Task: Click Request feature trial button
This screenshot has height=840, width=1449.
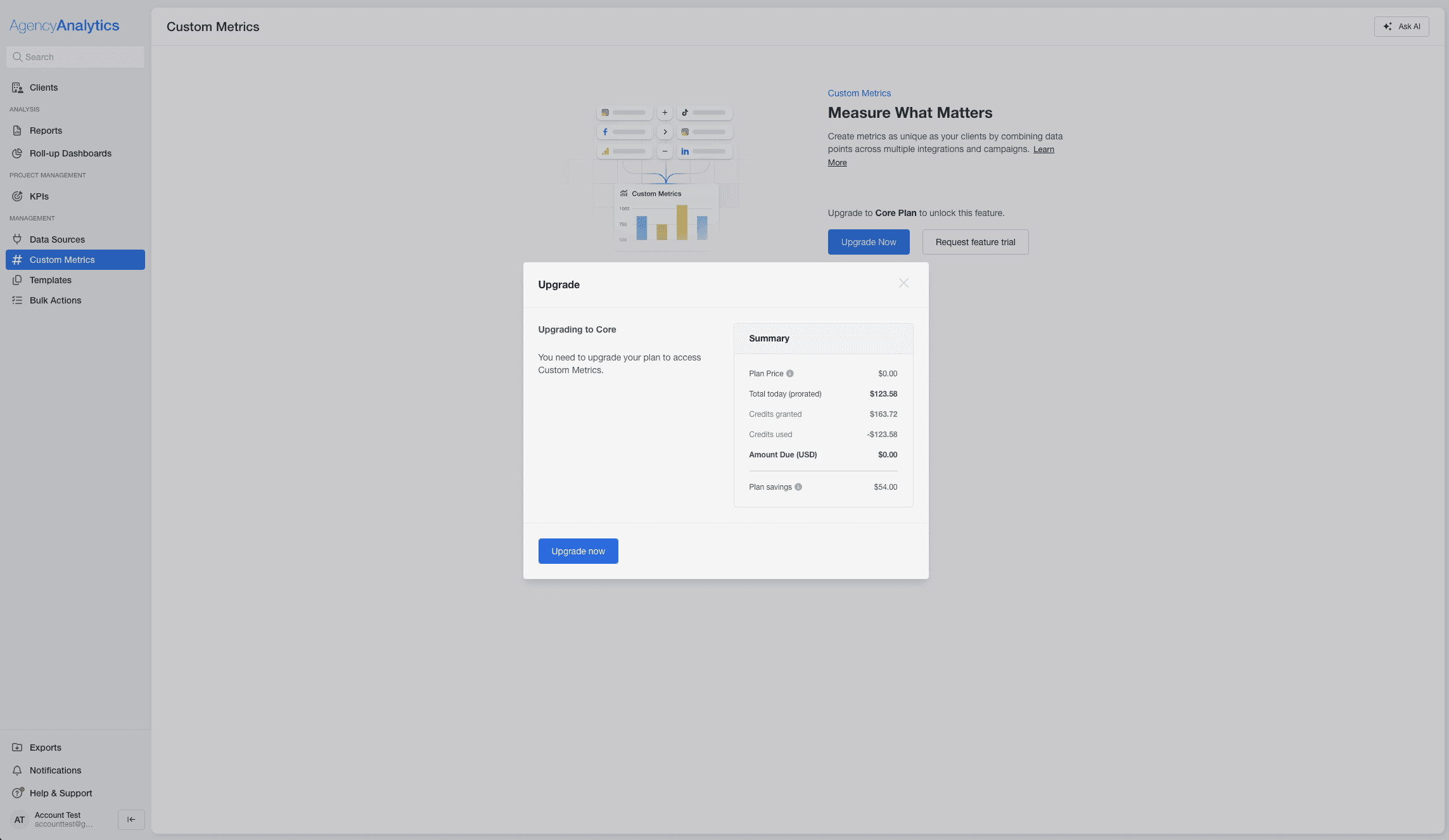Action: click(975, 242)
